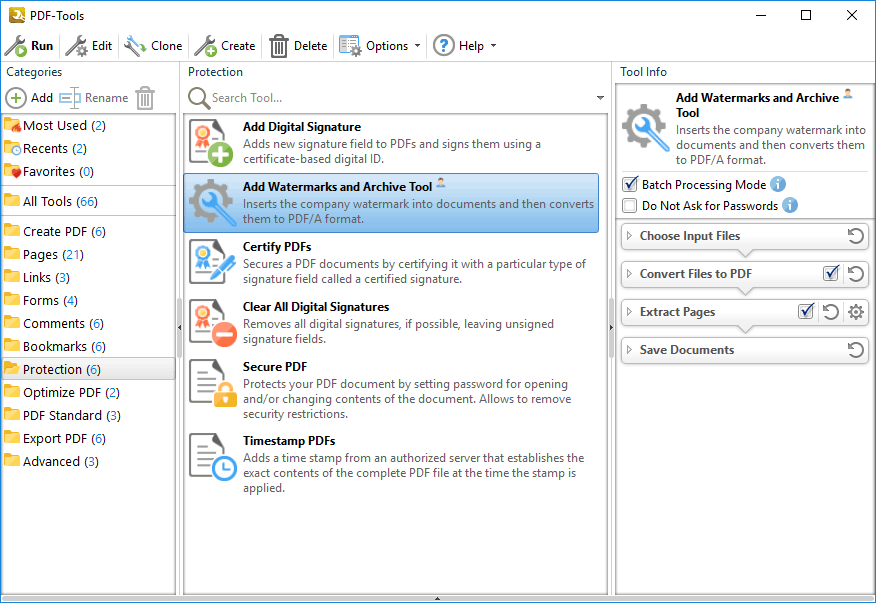Toggle Batch Processing Mode checkbox

(x=630, y=184)
